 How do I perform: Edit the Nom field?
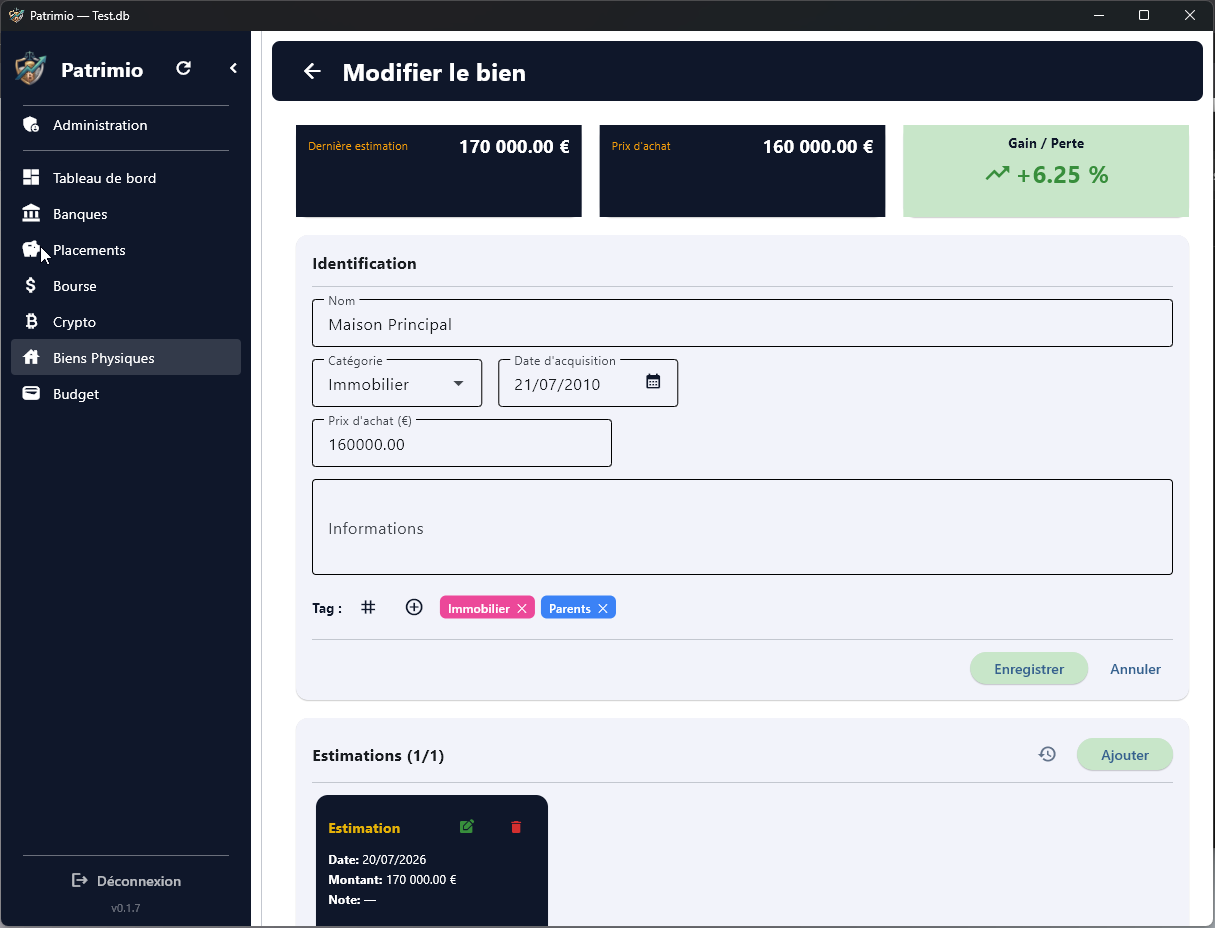click(742, 323)
